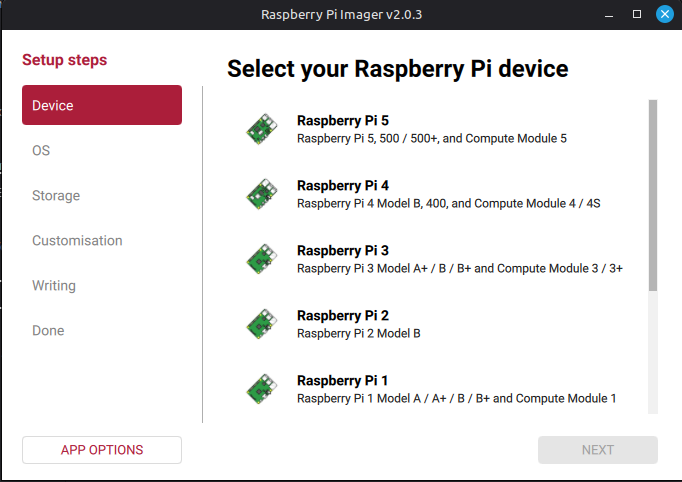The height and width of the screenshot is (482, 682).
Task: Choose Raspberry Pi 4 Model B entry
Action: coord(437,194)
